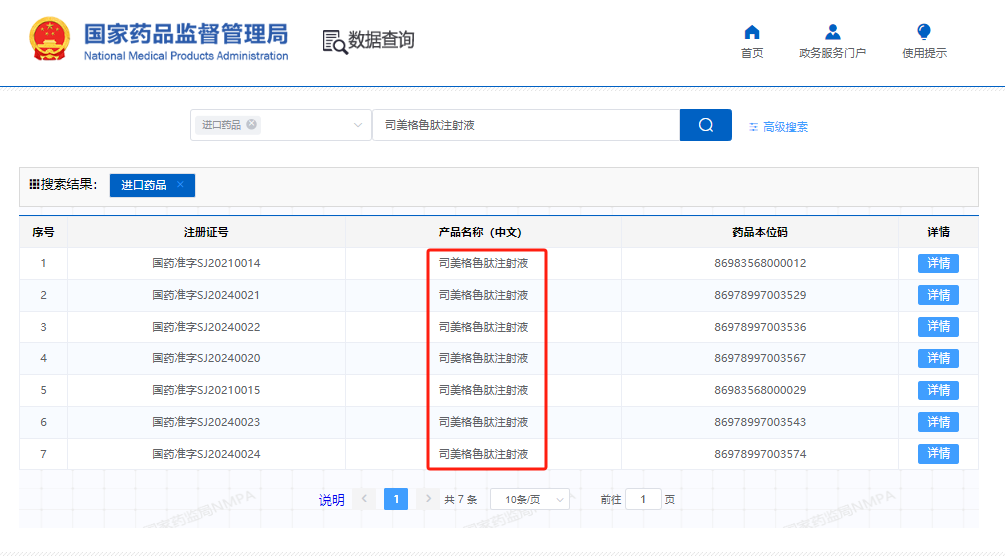Image resolution: width=1005 pixels, height=559 pixels.
Task: Click the 说明 link near pagination
Action: tap(331, 500)
